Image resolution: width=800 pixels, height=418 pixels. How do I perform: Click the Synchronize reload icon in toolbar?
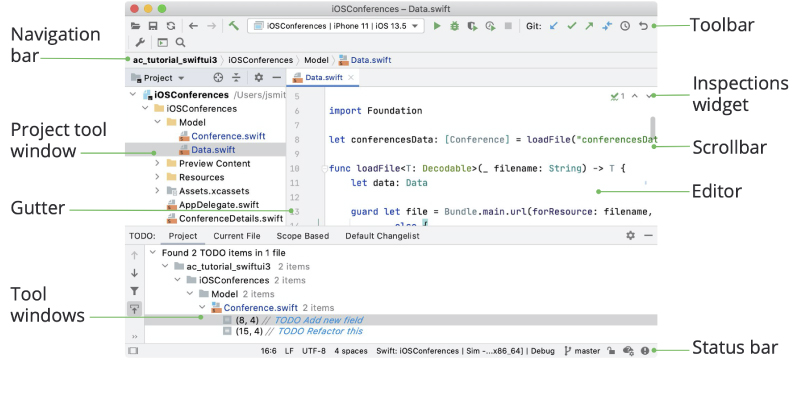pyautogui.click(x=171, y=26)
